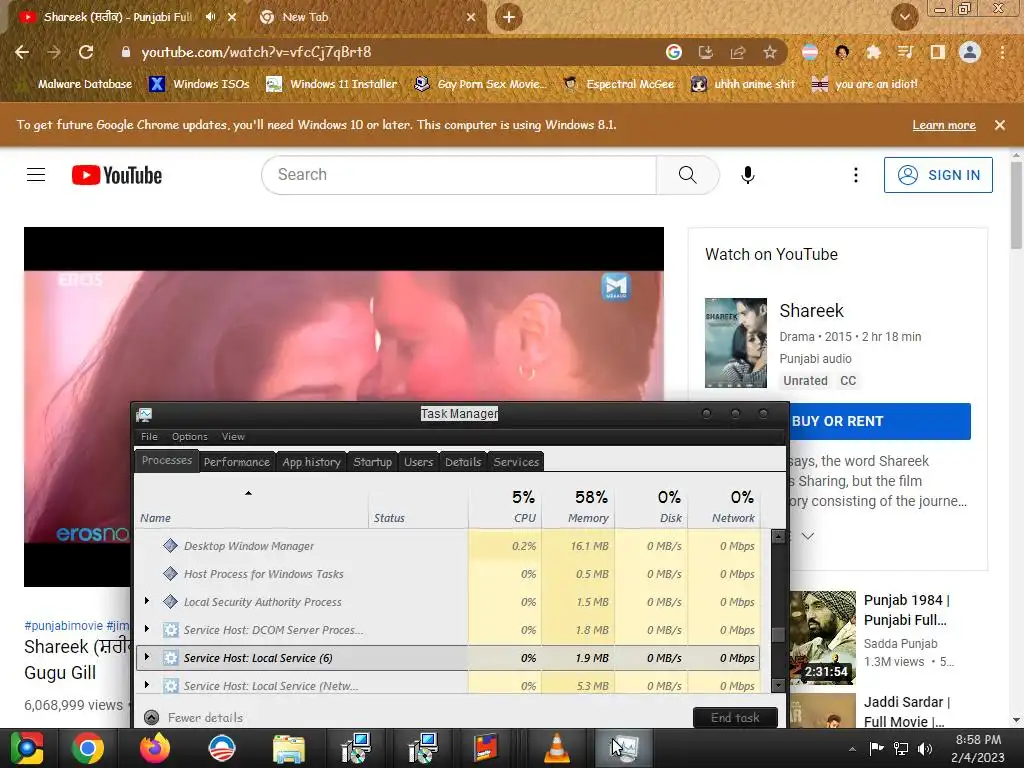
Task: Show hidden tray icons arrow
Action: coord(852,749)
